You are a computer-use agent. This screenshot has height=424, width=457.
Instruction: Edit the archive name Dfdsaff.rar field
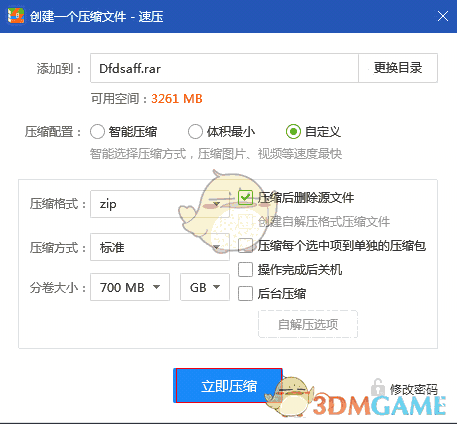(x=224, y=68)
